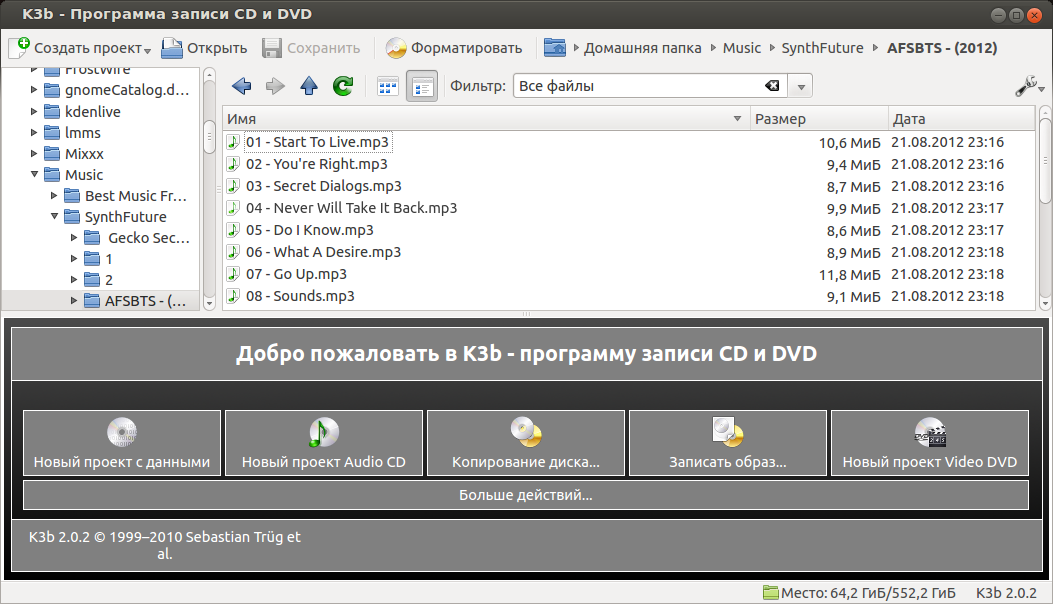Collapse the Music folder
Screen dimensions: 1053x604
(x=34, y=175)
